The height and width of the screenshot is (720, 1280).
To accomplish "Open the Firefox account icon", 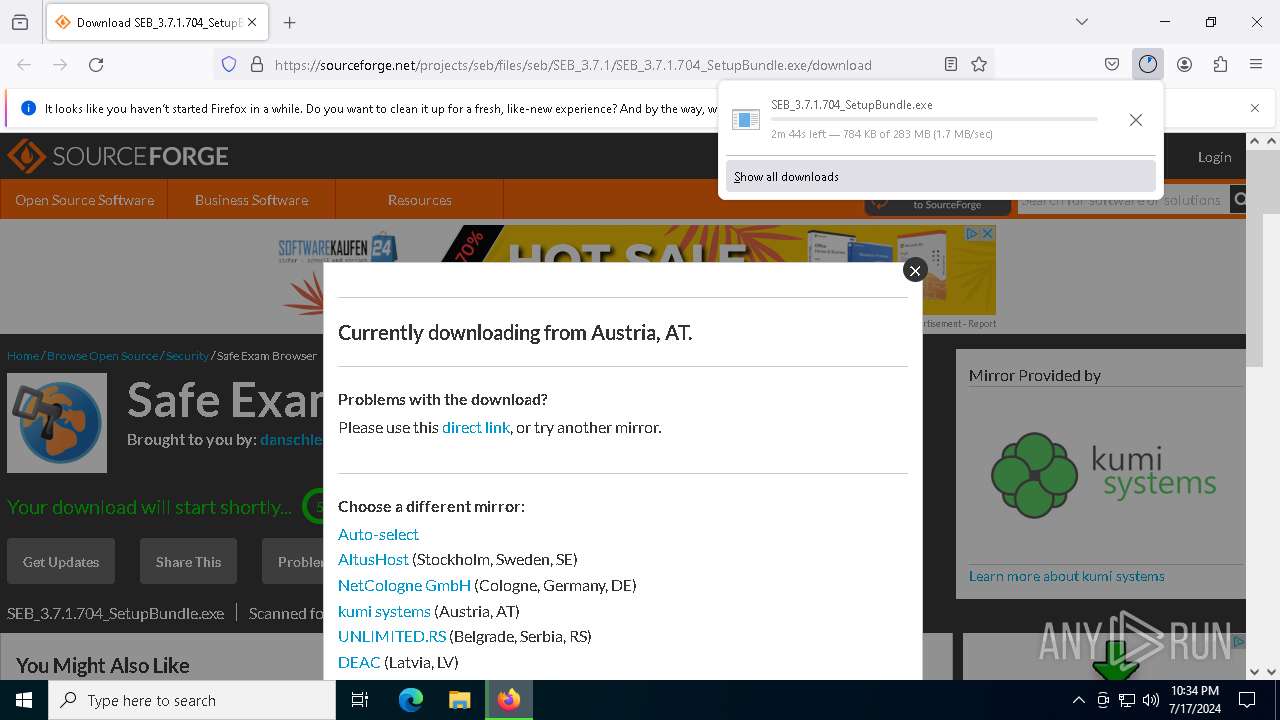I will pyautogui.click(x=1184, y=64).
